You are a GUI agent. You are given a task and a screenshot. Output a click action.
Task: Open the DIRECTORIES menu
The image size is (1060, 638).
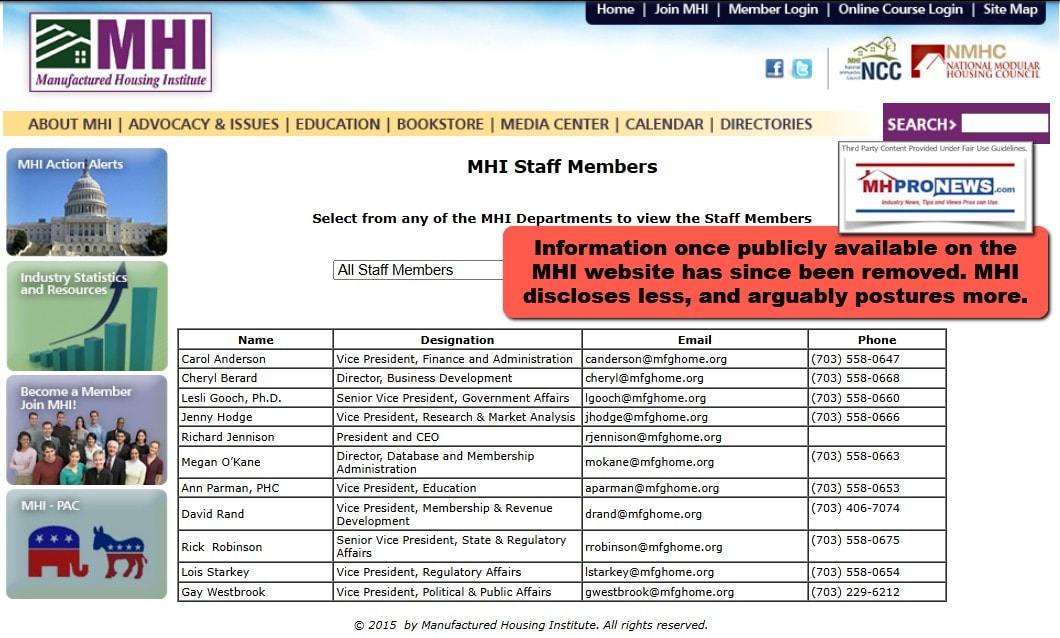pos(766,124)
